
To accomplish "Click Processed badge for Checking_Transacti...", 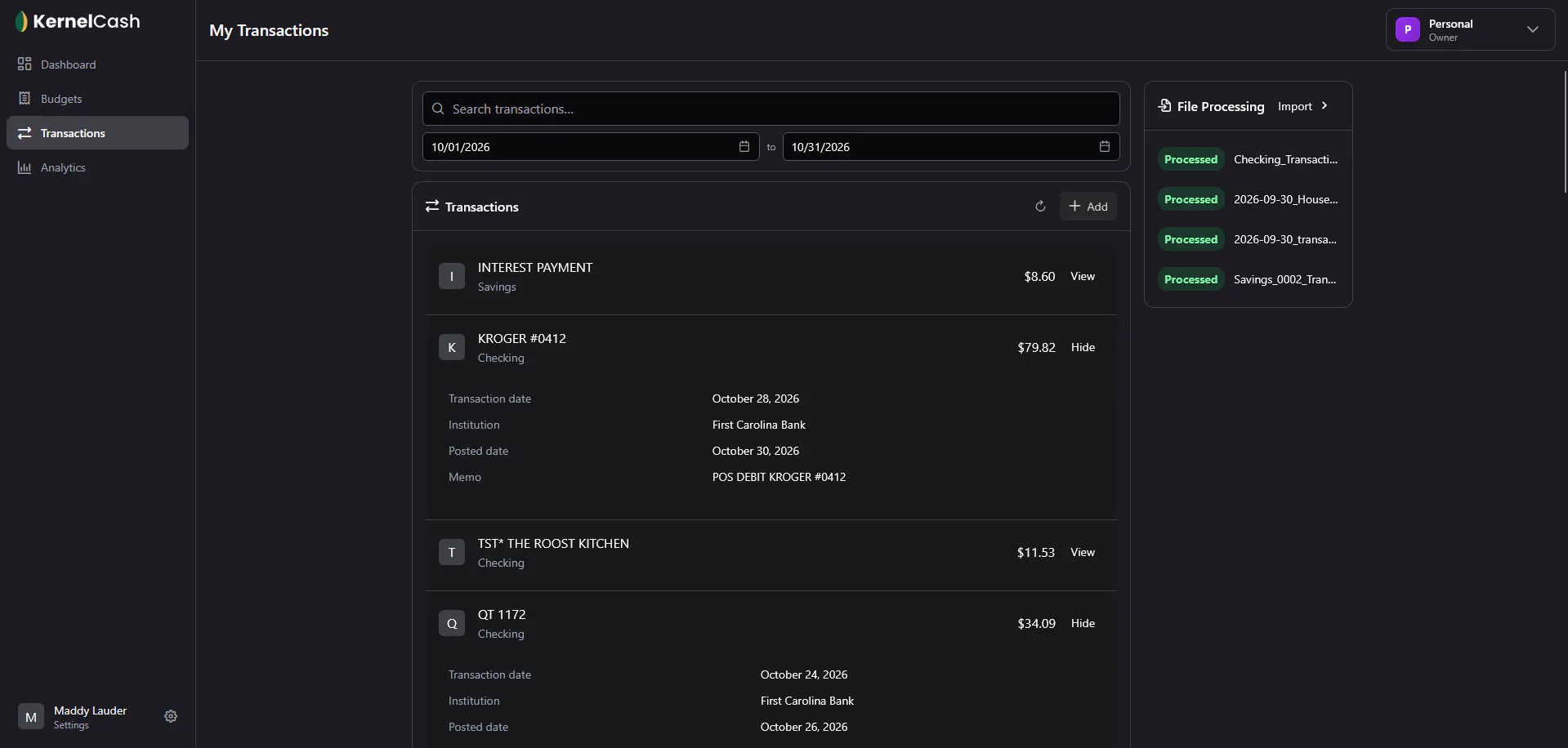I will (x=1191, y=159).
